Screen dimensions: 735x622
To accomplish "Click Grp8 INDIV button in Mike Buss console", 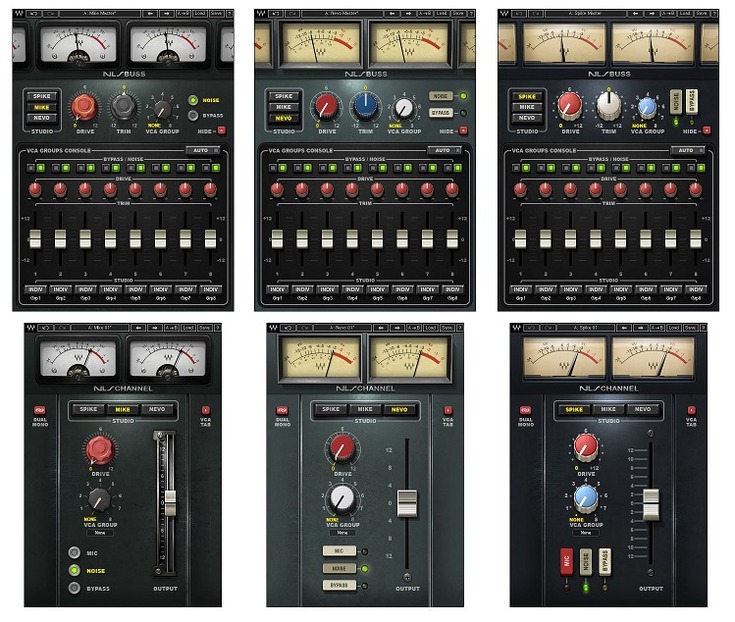I will 210,290.
